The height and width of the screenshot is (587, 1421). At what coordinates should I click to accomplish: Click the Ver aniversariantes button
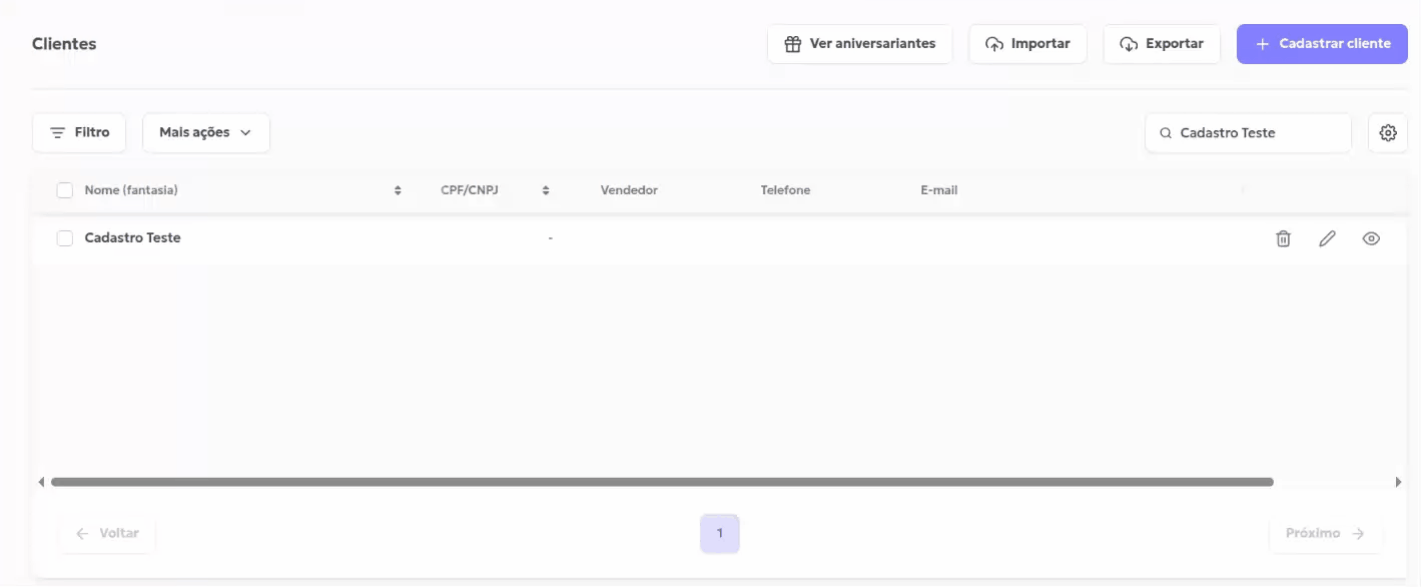click(x=860, y=44)
